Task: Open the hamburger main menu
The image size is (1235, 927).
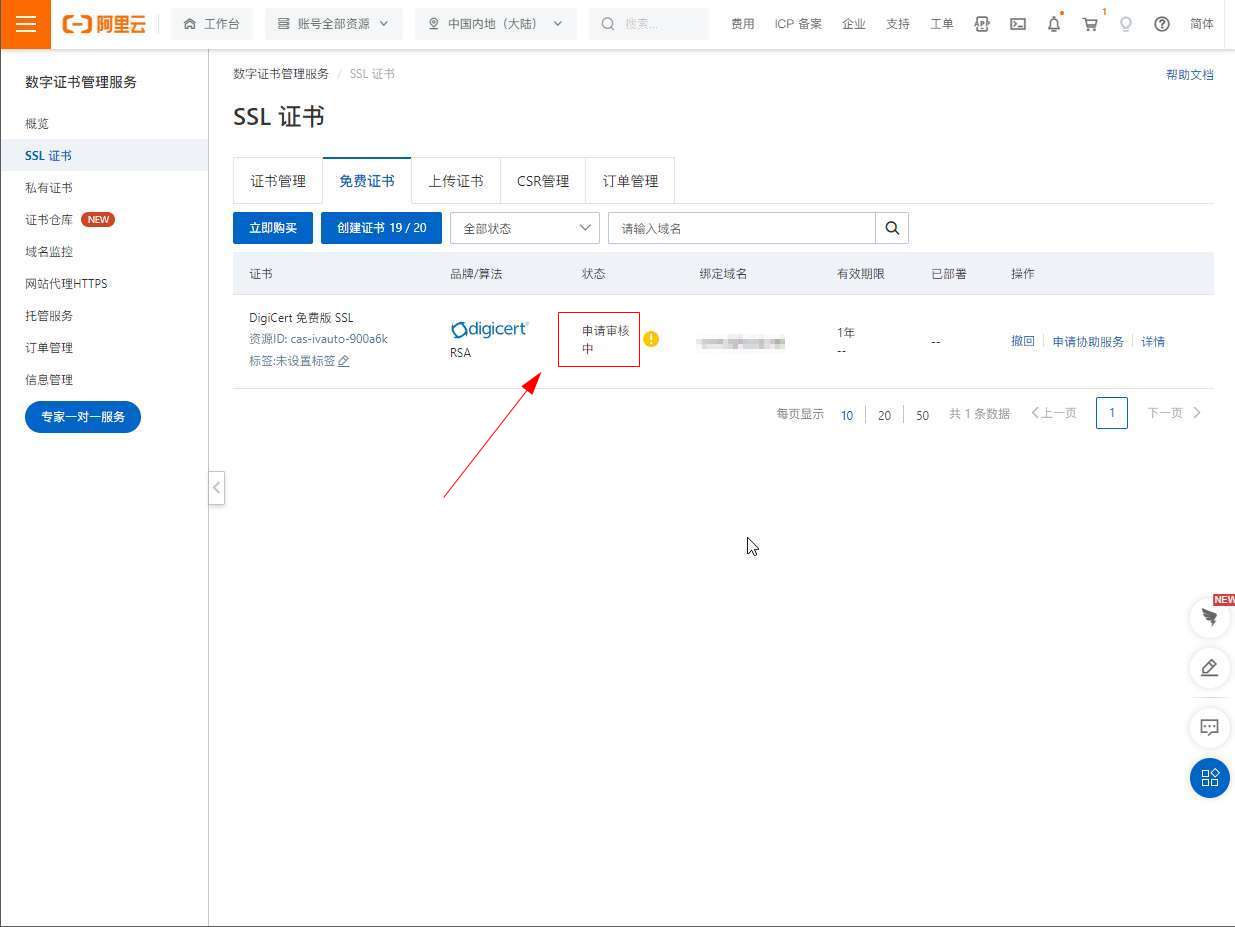Action: [x=25, y=24]
